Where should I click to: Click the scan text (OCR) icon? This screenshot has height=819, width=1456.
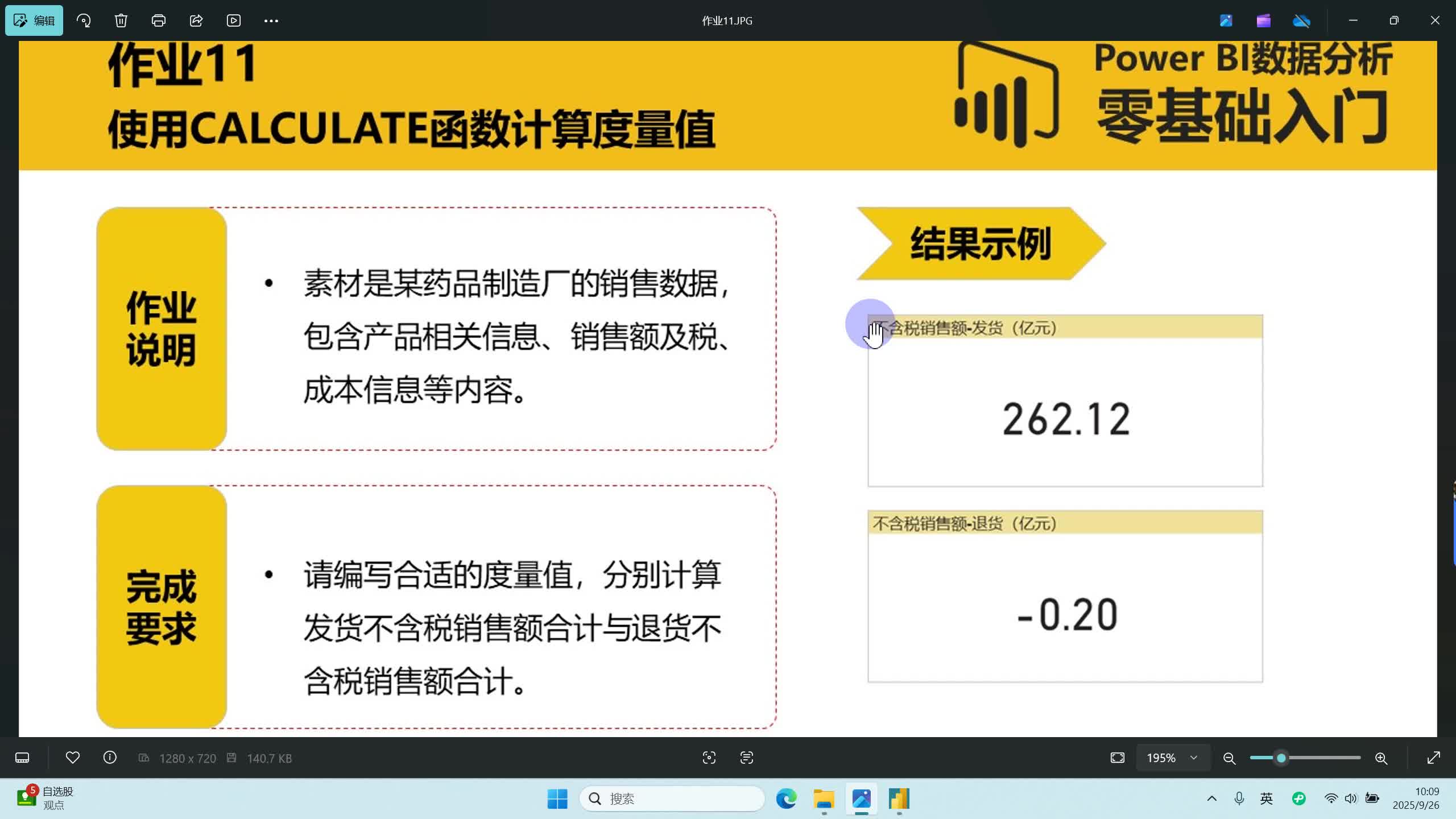pyautogui.click(x=746, y=758)
